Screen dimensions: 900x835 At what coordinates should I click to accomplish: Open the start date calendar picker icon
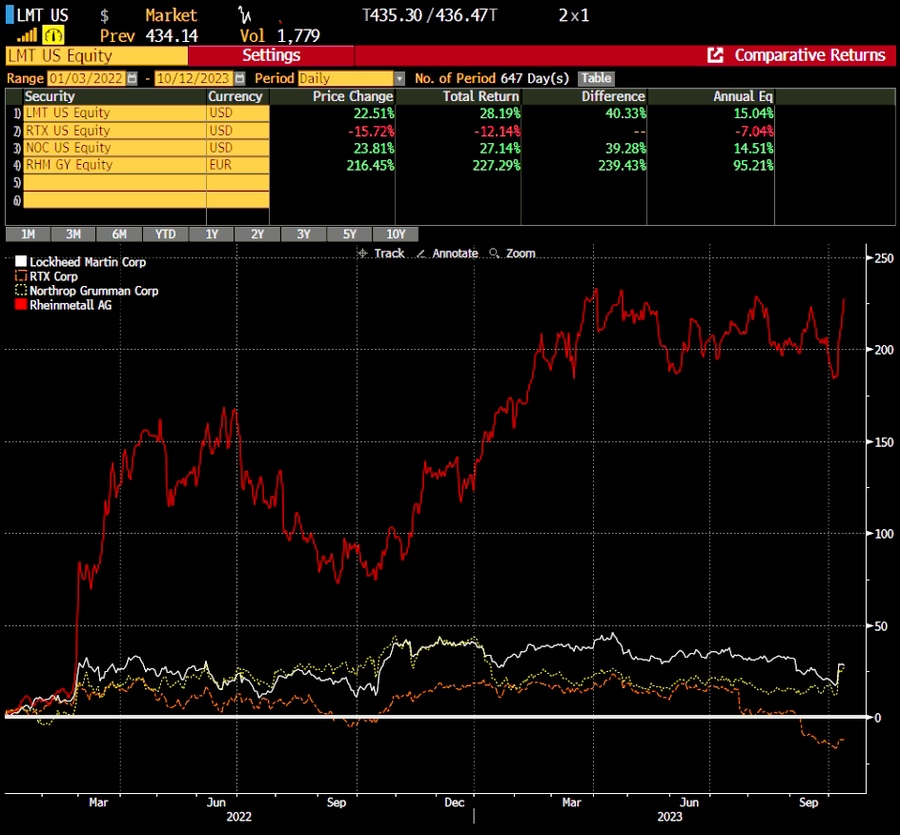(132, 79)
